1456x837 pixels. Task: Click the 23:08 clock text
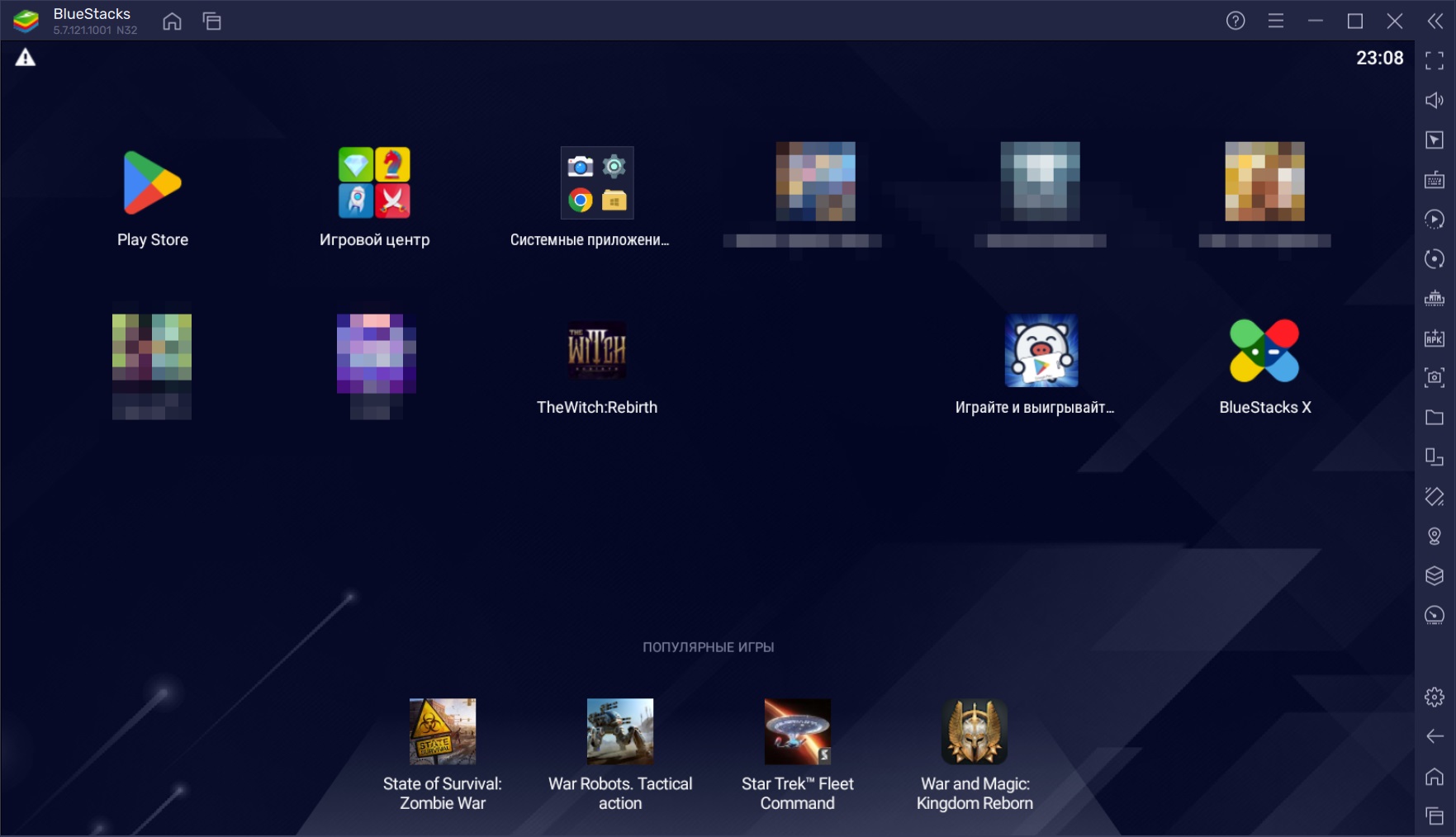[1379, 58]
